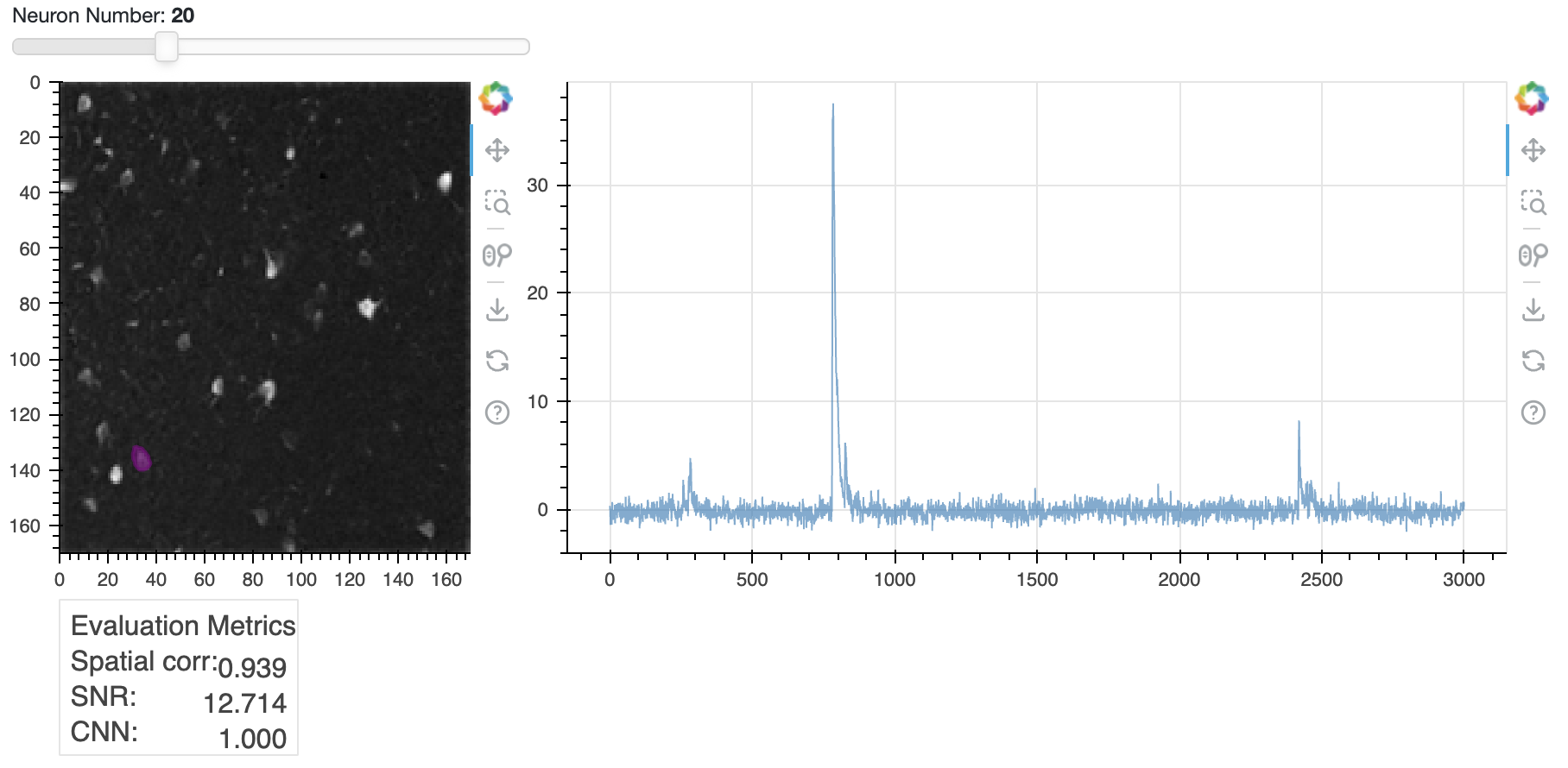Toggle Wheel Zoom tool for the image plot

497,255
